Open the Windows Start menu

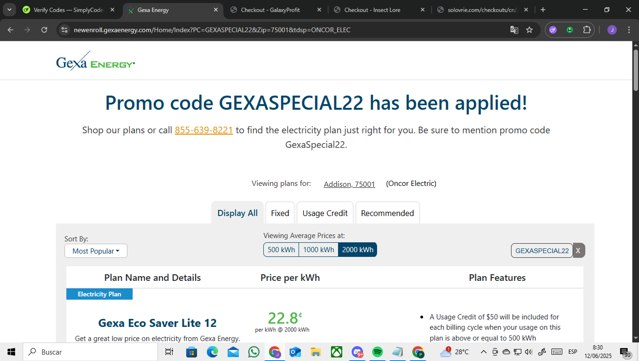(x=11, y=352)
